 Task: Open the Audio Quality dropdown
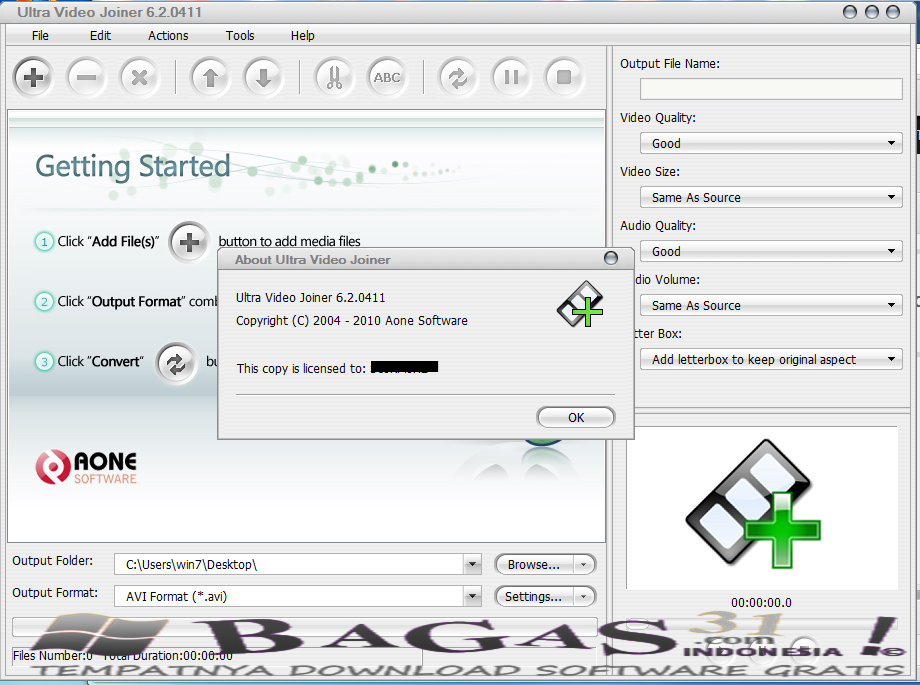(x=771, y=251)
